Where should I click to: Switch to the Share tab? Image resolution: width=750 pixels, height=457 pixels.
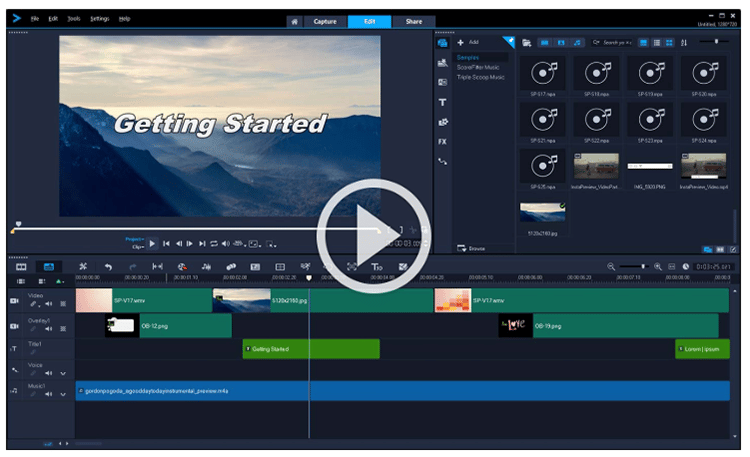coord(413,21)
